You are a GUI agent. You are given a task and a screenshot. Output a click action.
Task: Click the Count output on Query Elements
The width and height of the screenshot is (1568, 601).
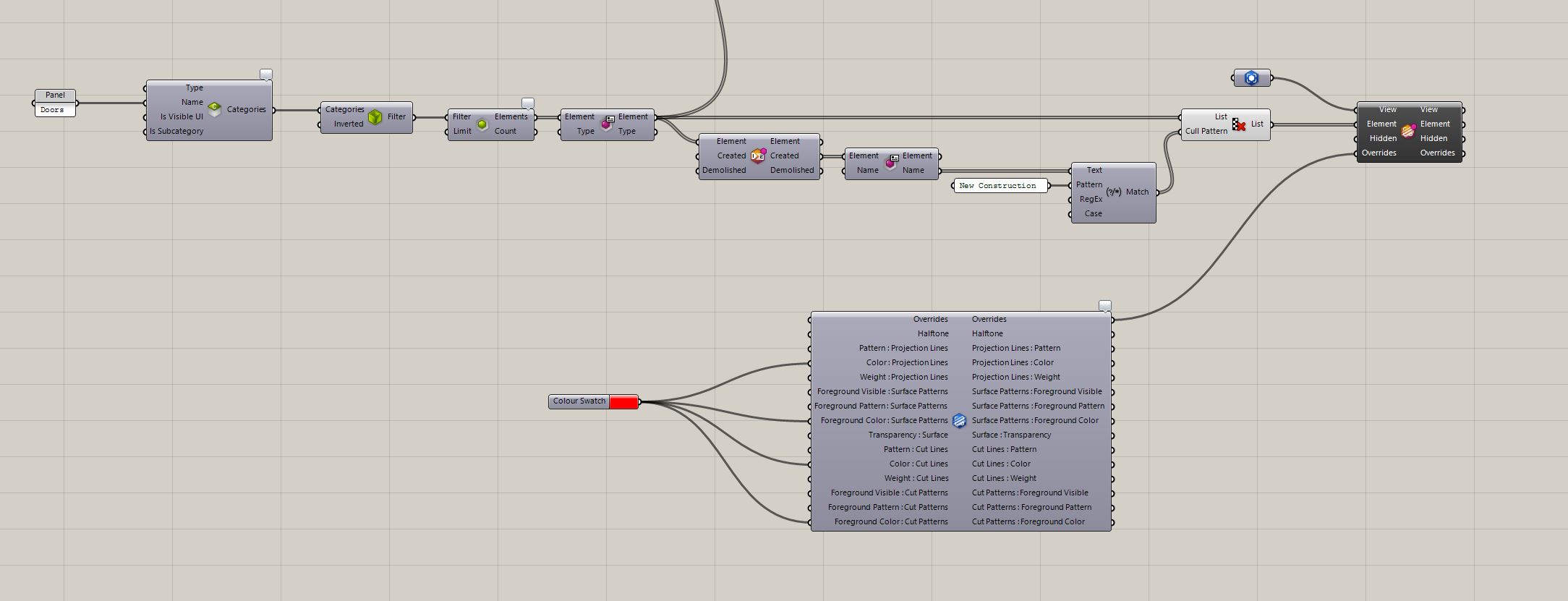click(506, 131)
